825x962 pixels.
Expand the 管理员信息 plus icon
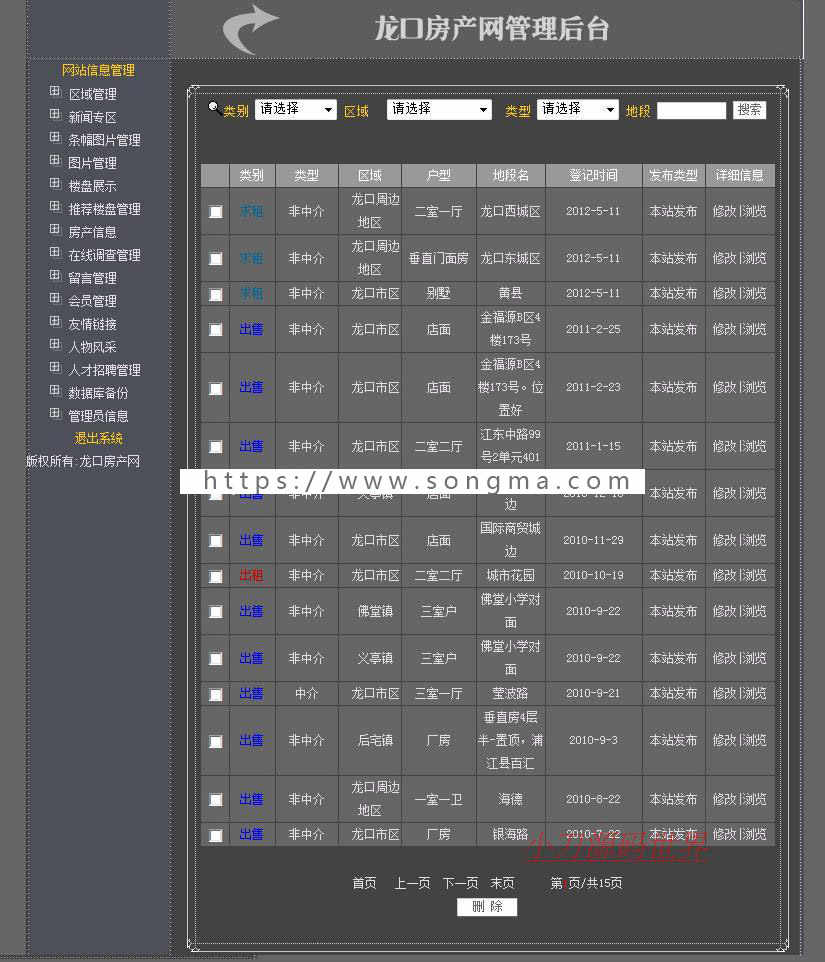[x=55, y=414]
